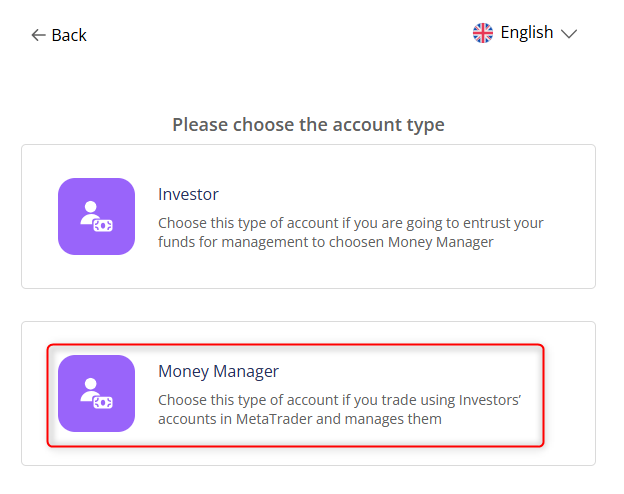Click the person figure in the Investor icon

tap(90, 211)
